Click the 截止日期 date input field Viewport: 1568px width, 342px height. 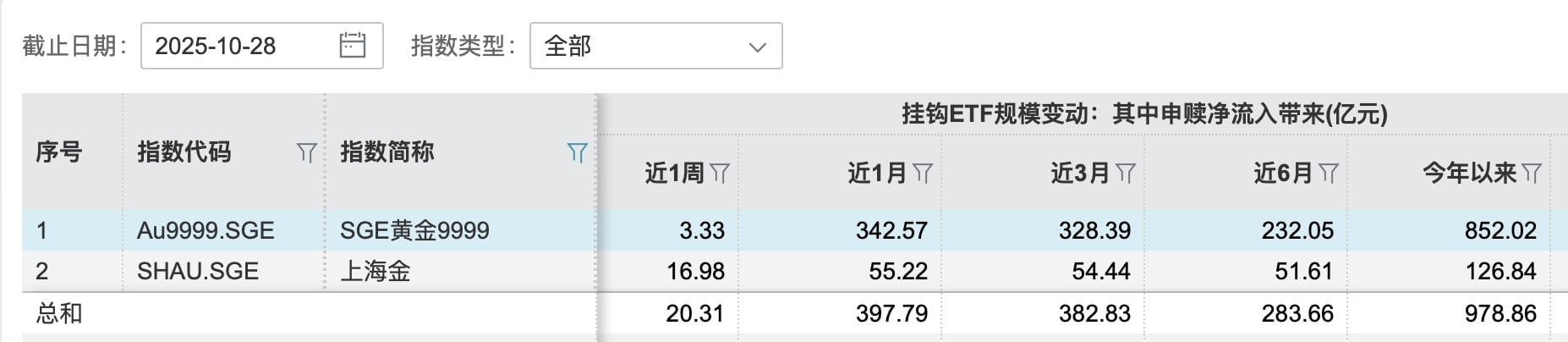[x=237, y=46]
